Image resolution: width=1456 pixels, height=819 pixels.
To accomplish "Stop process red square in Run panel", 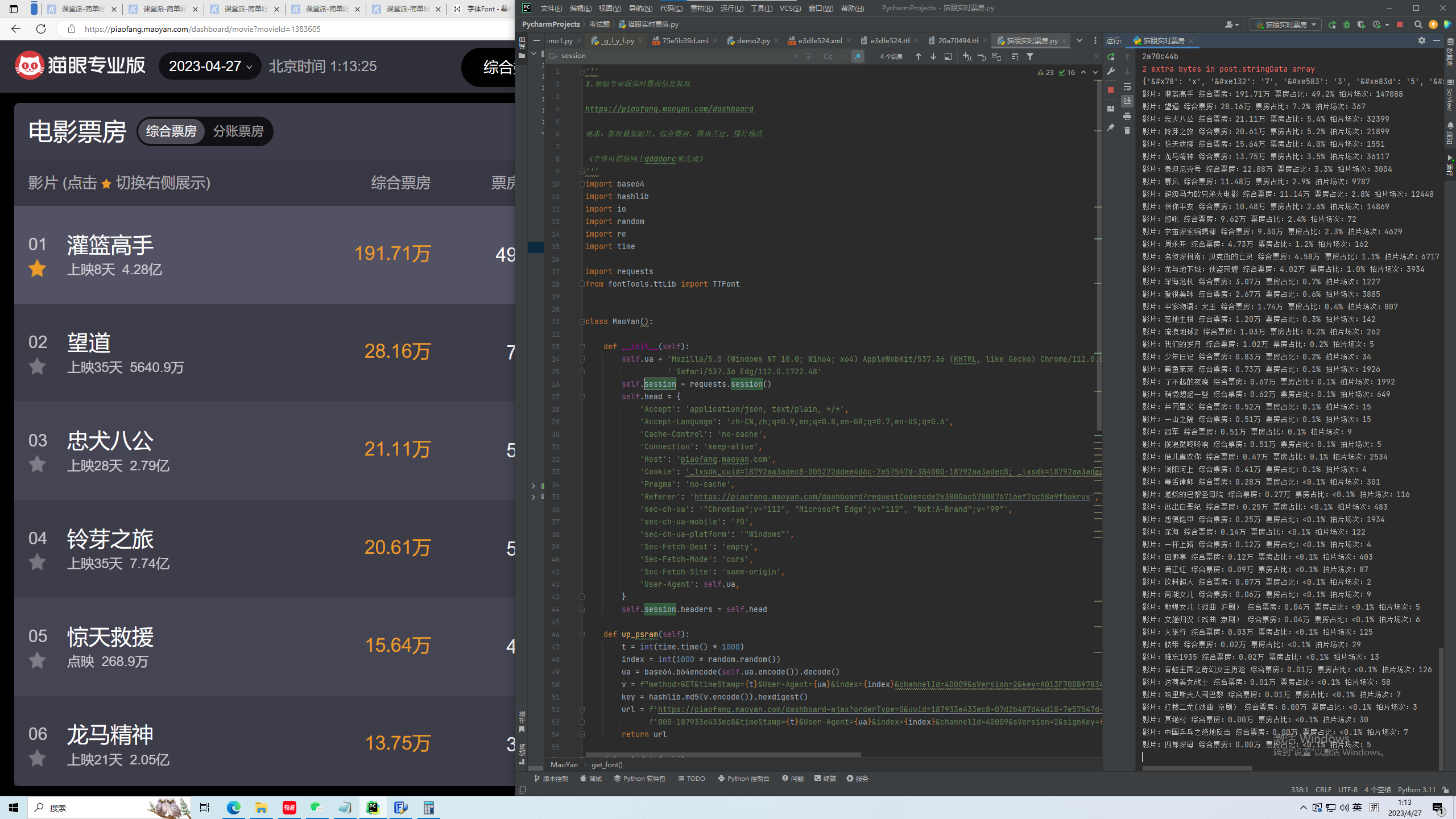I will (1111, 90).
